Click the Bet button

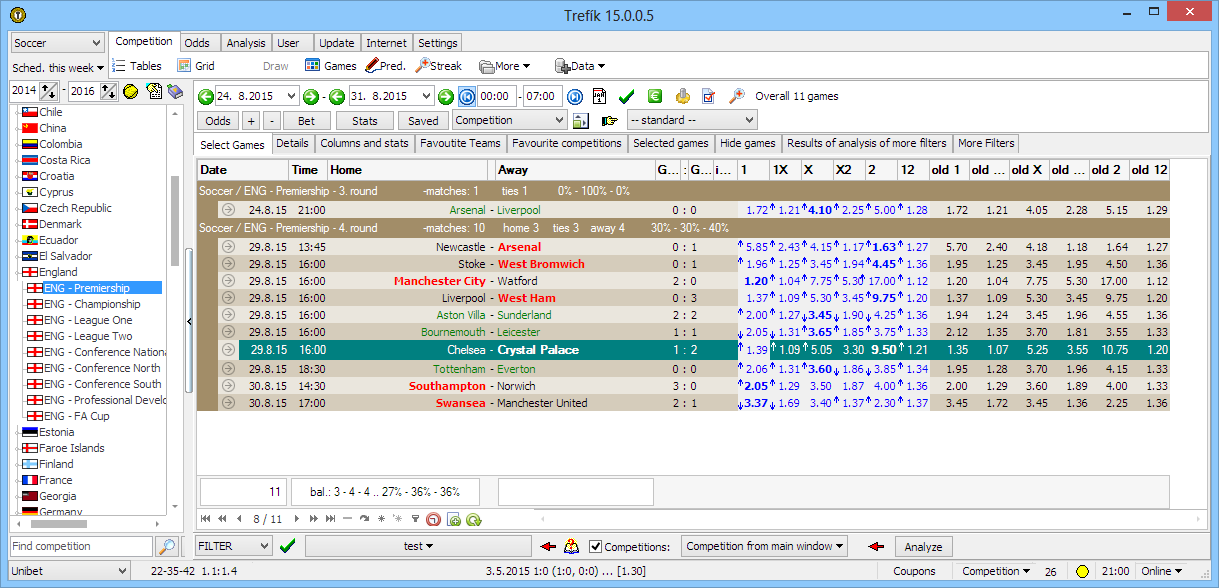[x=306, y=120]
